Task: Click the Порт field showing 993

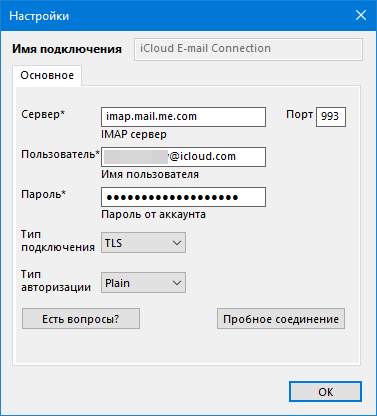Action: [331, 117]
